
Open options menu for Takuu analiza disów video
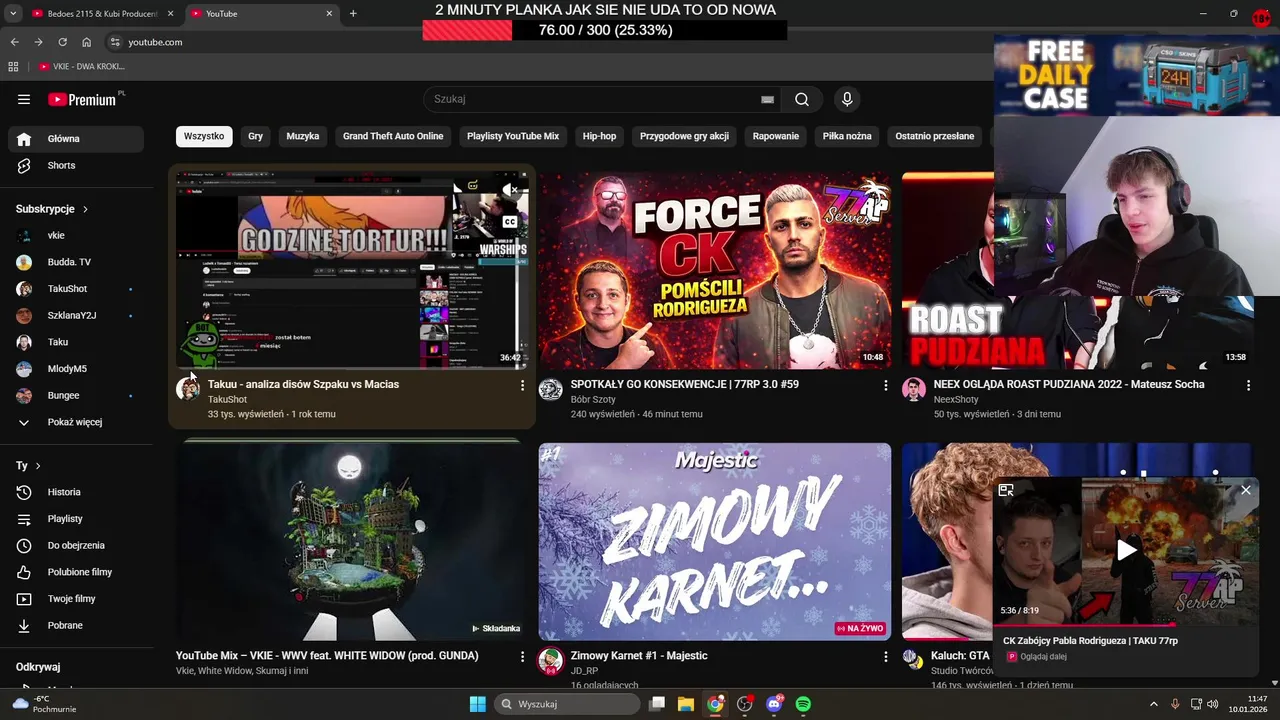[522, 385]
